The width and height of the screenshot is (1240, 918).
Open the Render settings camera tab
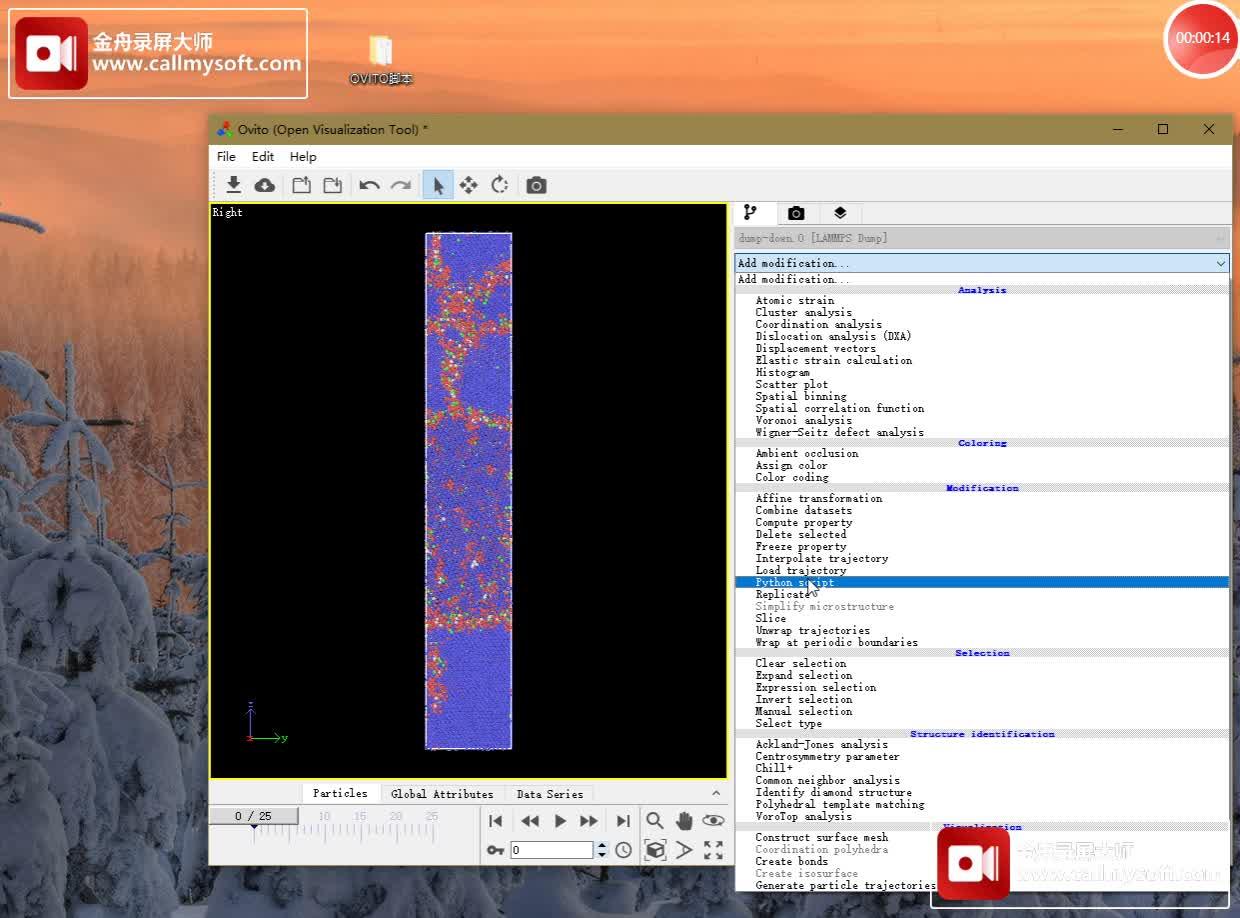[796, 213]
